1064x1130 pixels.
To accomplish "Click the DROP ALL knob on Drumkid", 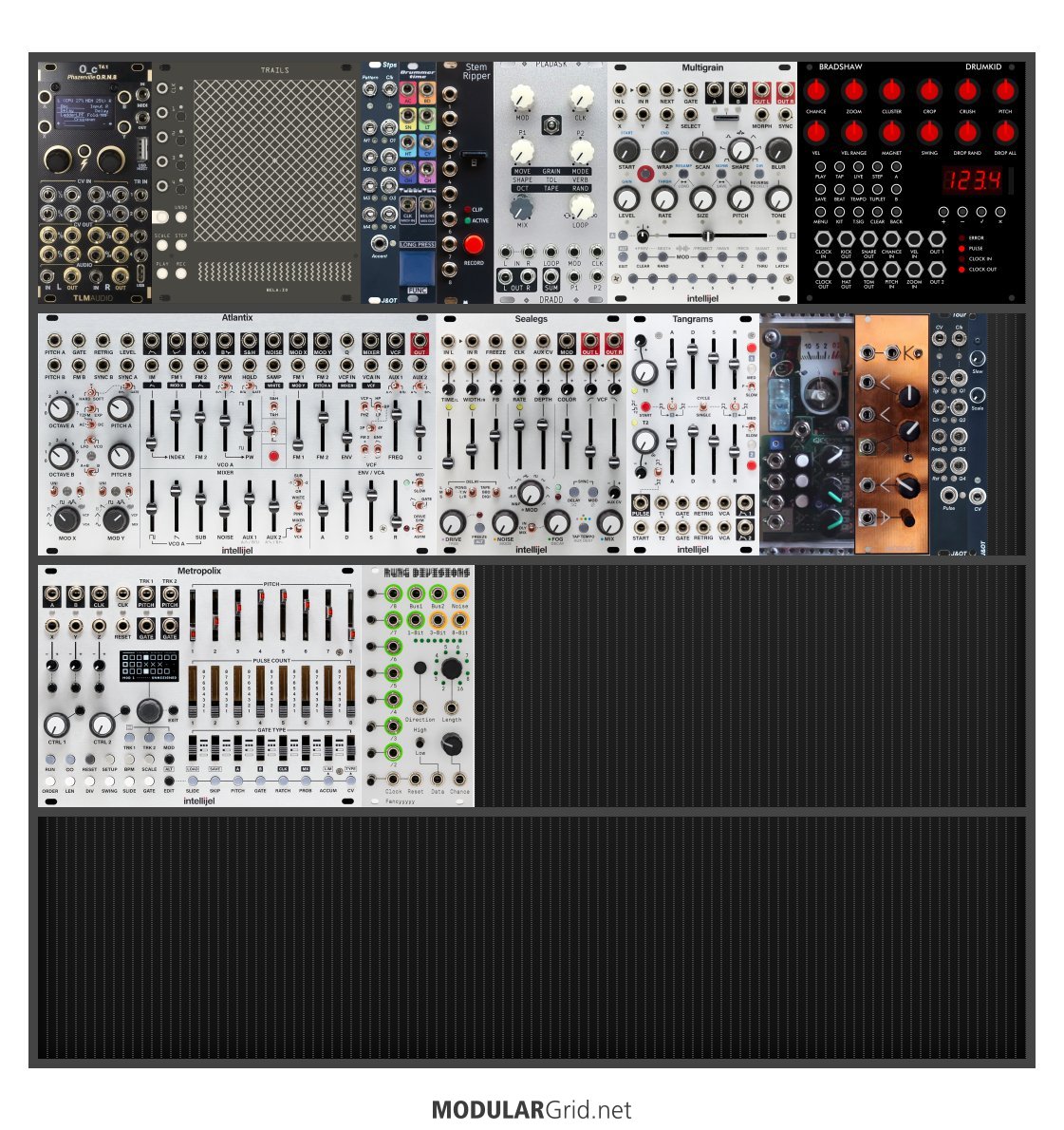I will click(1005, 133).
